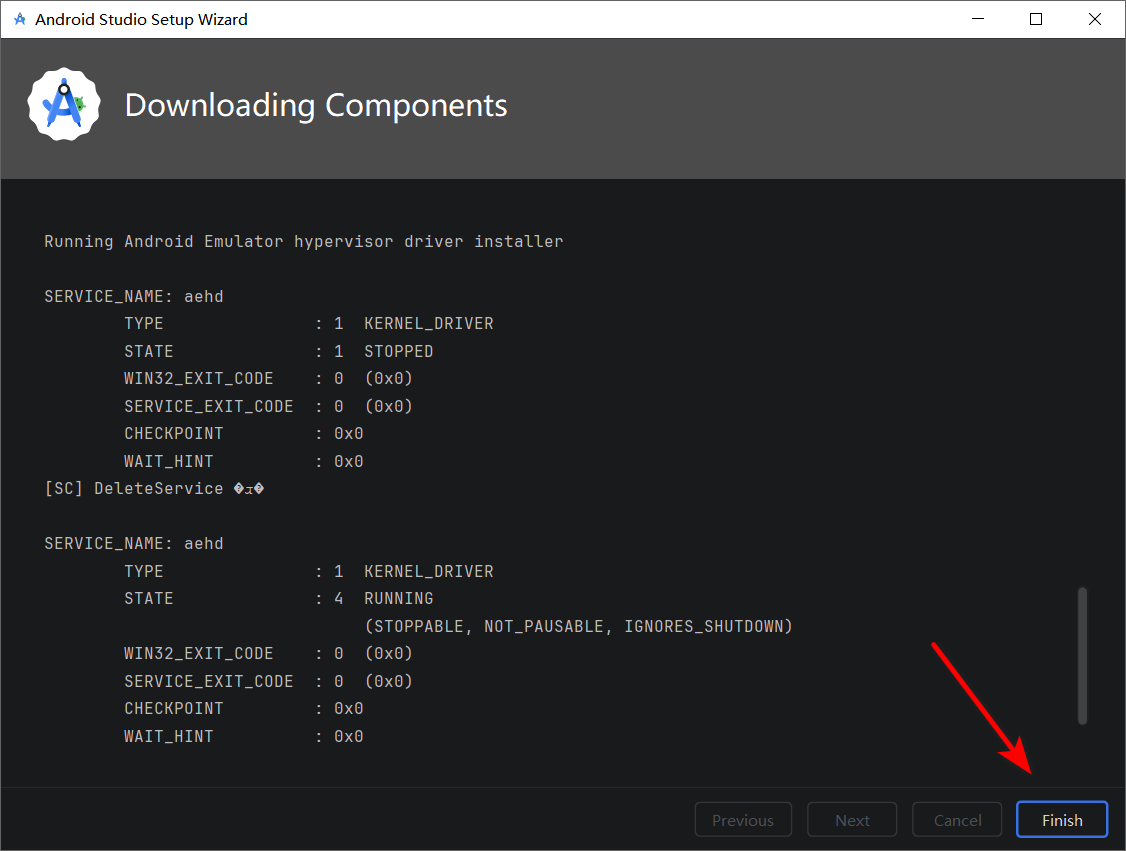Minimize the Setup Wizard window

point(977,19)
